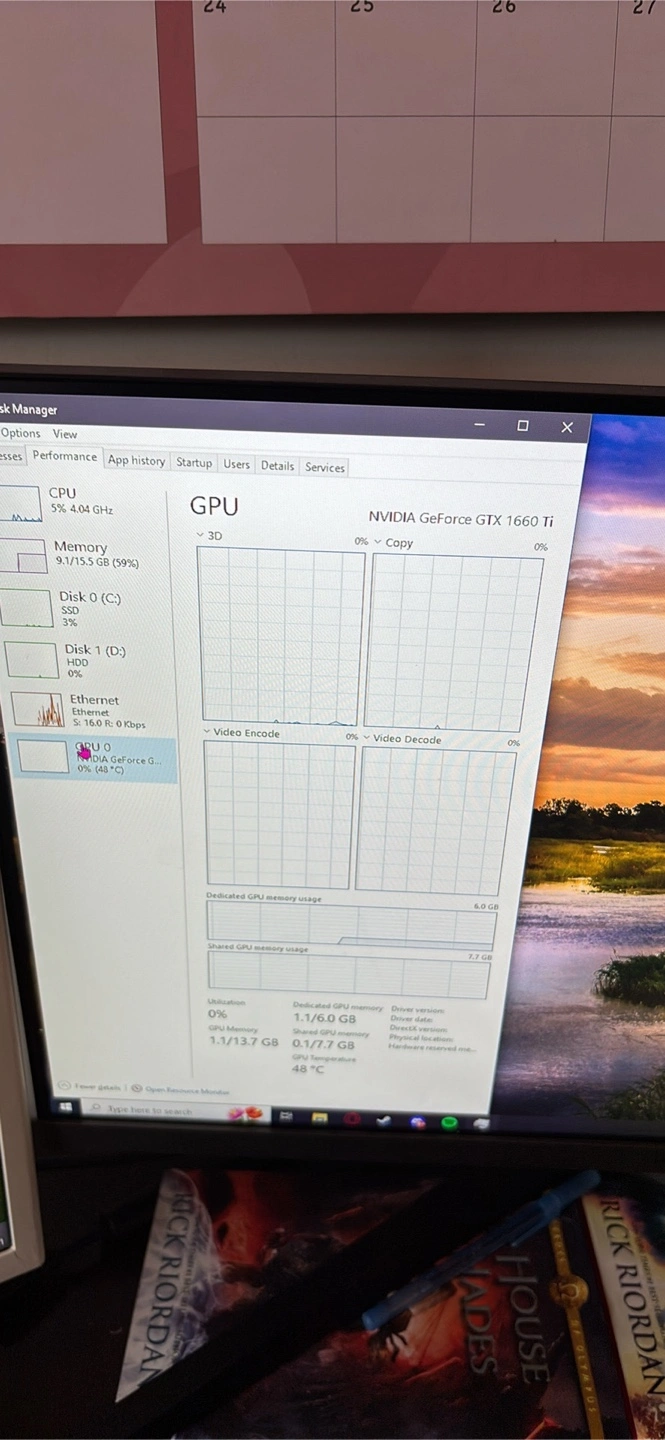665x1440 pixels.
Task: Click the Shared GPU memory usage graph
Action: coord(348,974)
